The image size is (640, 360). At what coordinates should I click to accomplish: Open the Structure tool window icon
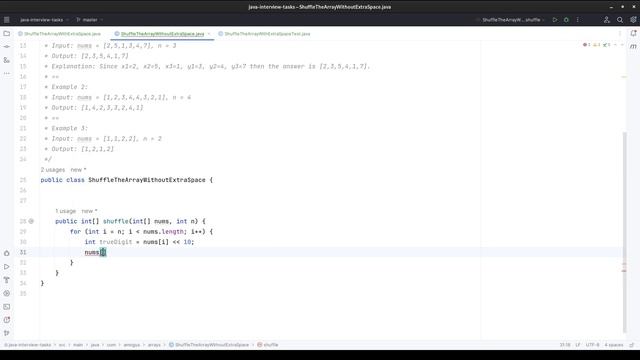coord(7,60)
